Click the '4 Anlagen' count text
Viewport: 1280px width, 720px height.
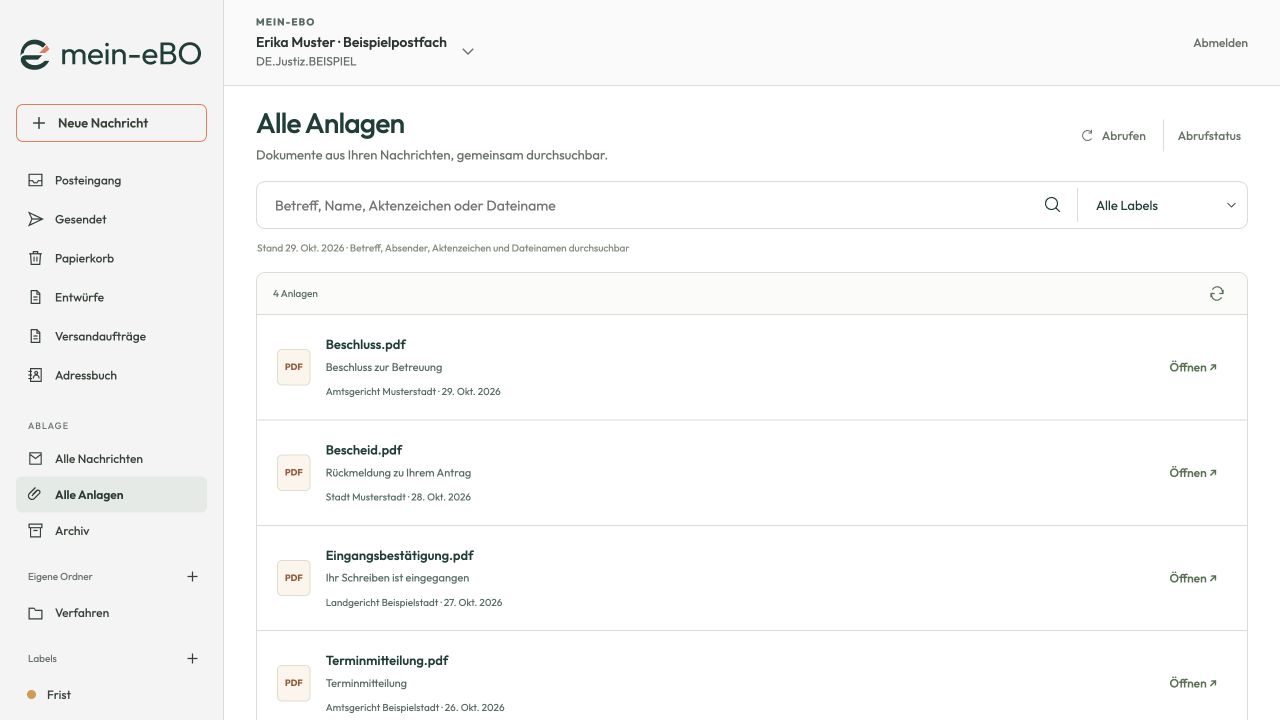295,294
